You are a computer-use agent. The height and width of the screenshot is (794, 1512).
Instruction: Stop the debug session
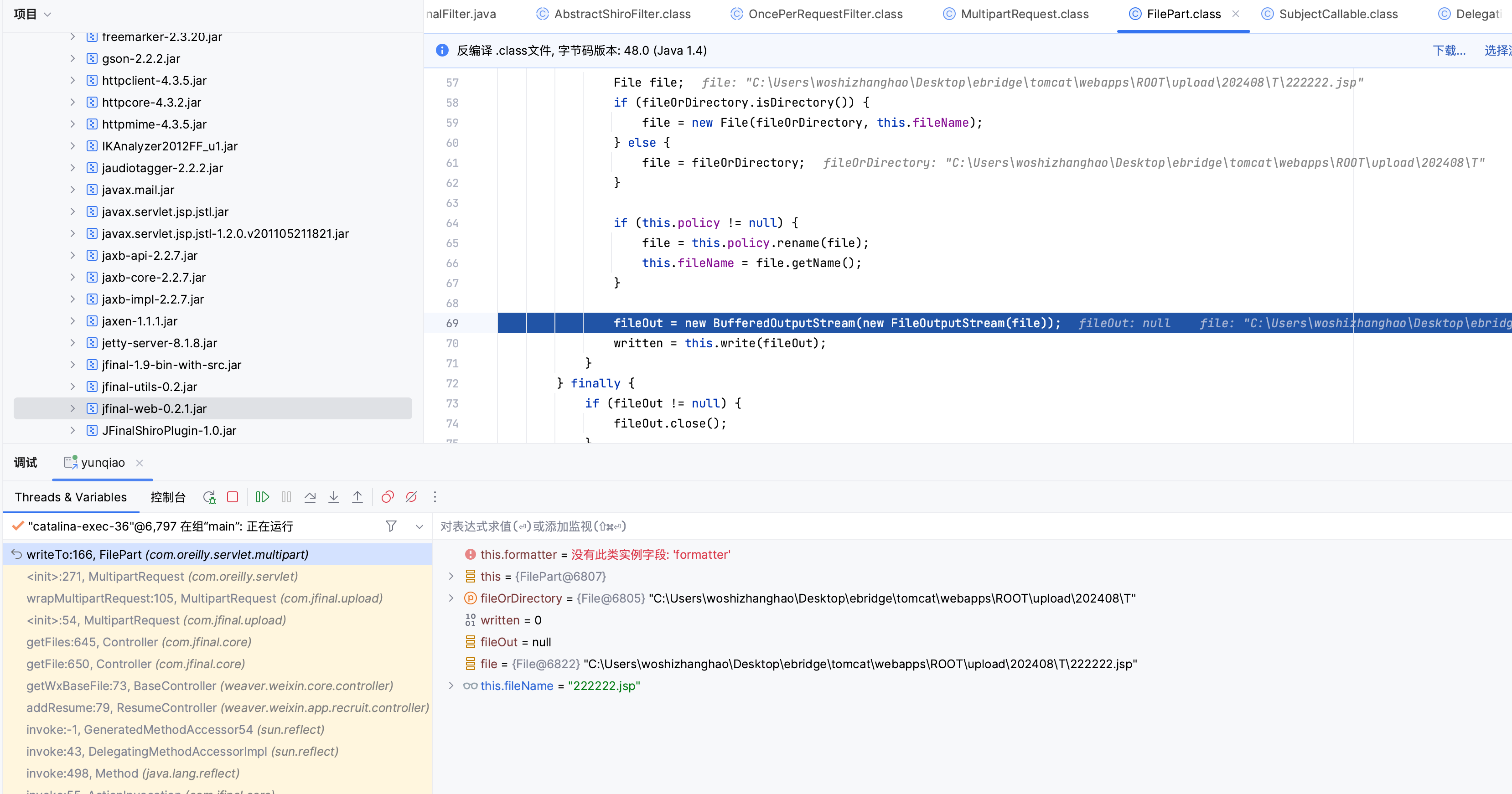pos(233,497)
